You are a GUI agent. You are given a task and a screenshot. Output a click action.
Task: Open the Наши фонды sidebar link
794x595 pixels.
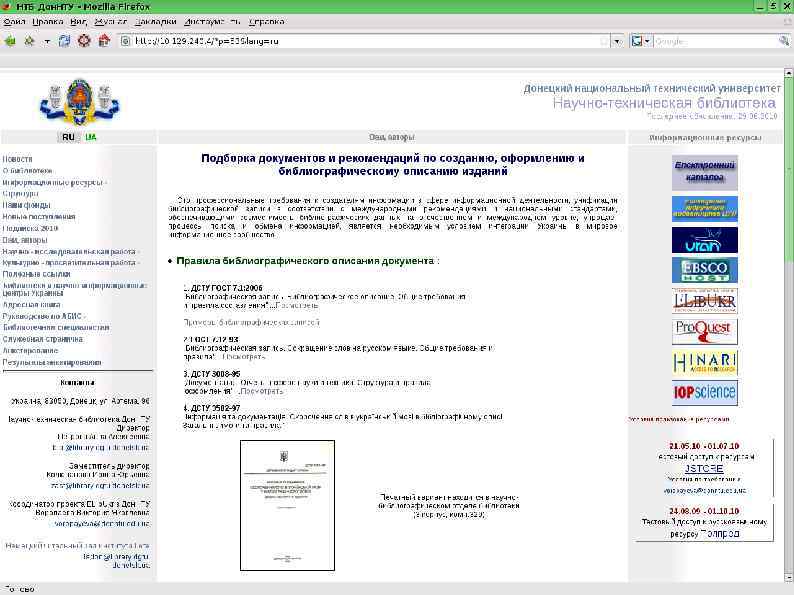tap(26, 205)
